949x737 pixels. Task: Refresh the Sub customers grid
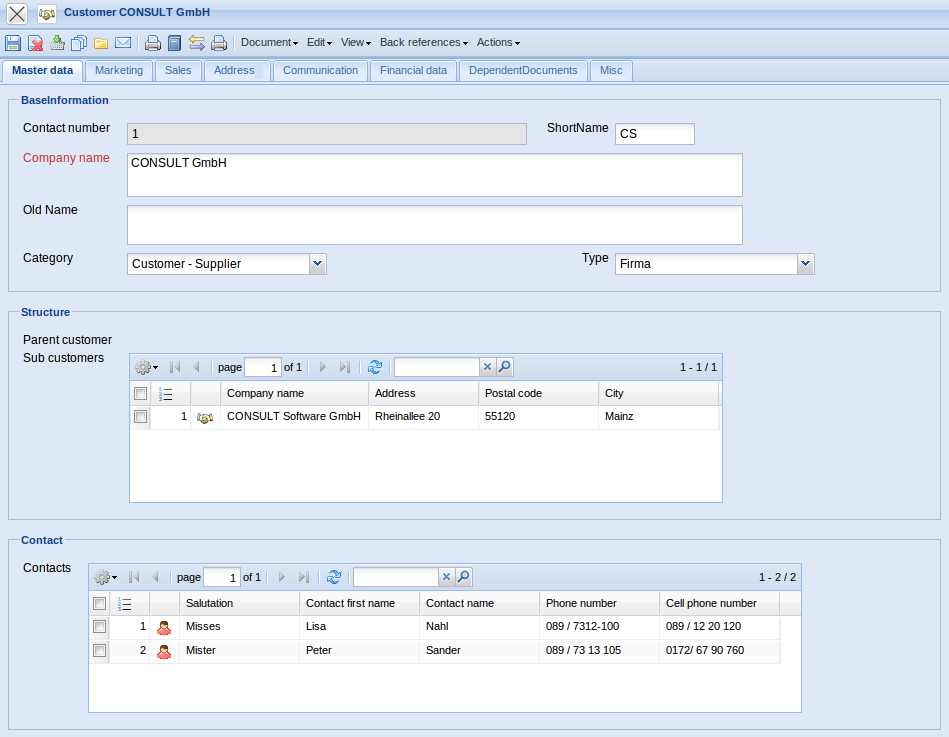click(x=375, y=367)
